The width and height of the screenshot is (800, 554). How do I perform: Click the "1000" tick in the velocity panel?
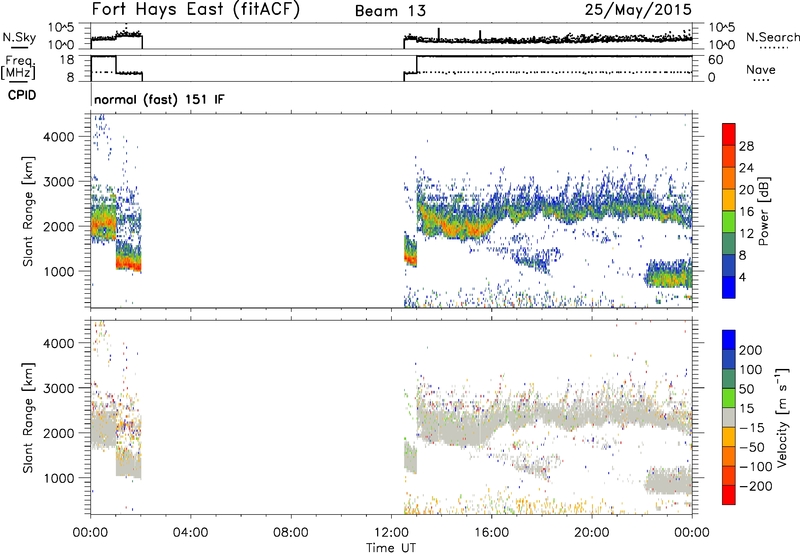[58, 478]
